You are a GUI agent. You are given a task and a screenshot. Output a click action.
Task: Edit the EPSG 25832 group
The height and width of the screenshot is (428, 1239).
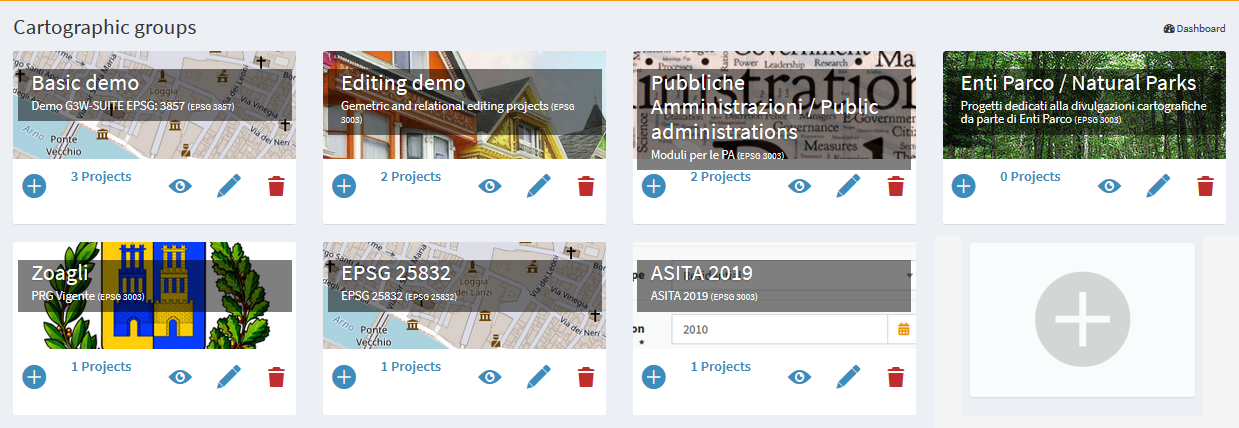pos(539,376)
